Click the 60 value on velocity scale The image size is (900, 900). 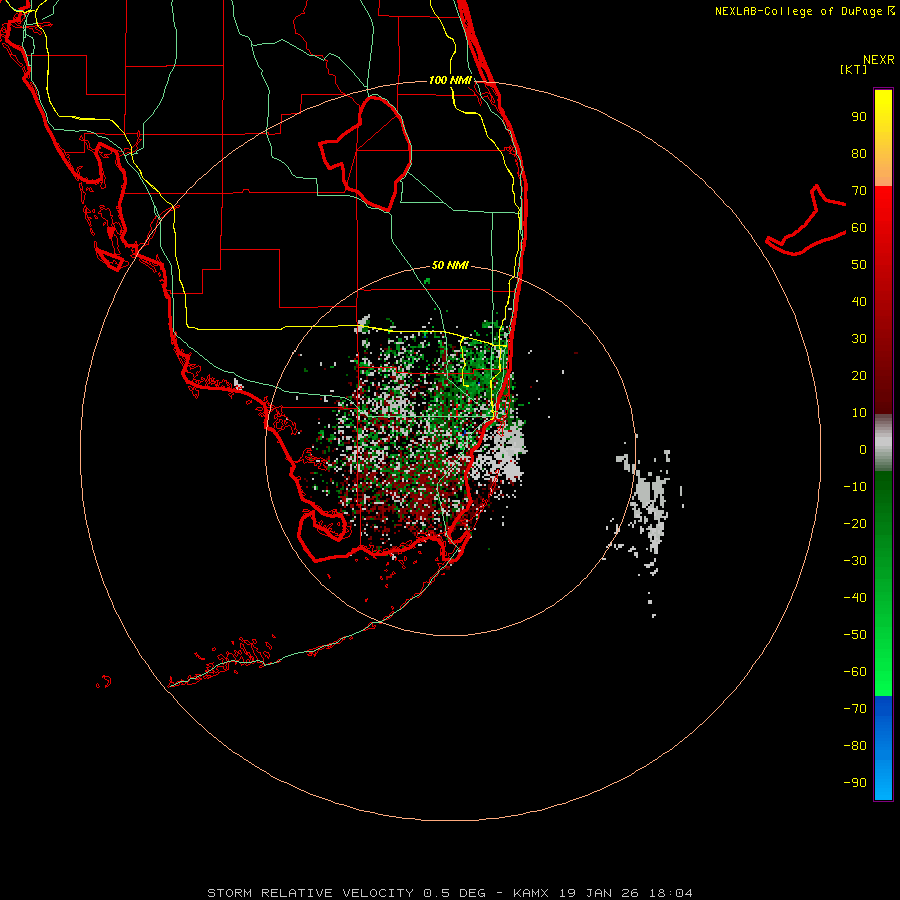(859, 228)
